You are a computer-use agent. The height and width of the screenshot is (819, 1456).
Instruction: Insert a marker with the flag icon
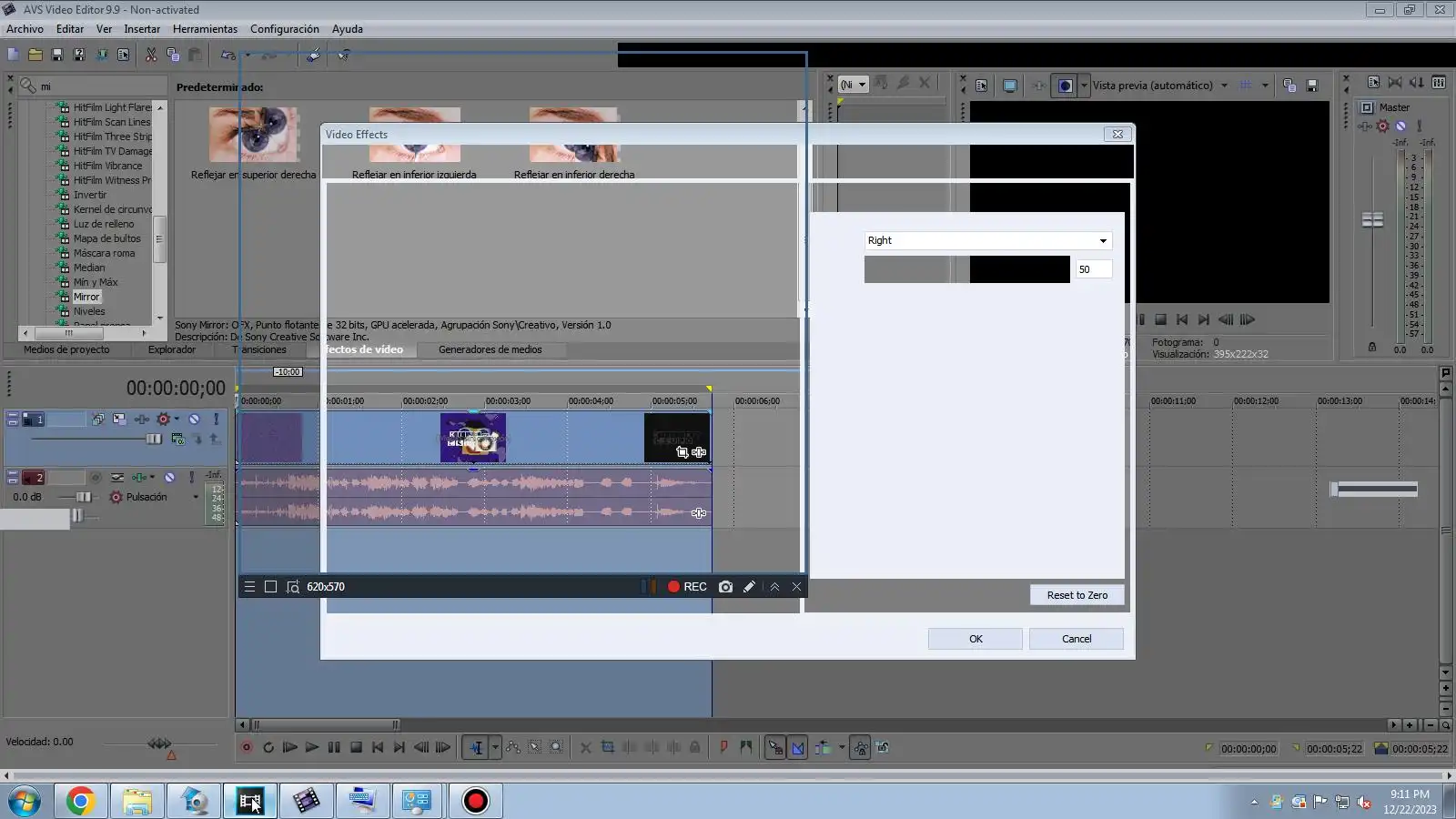723,747
